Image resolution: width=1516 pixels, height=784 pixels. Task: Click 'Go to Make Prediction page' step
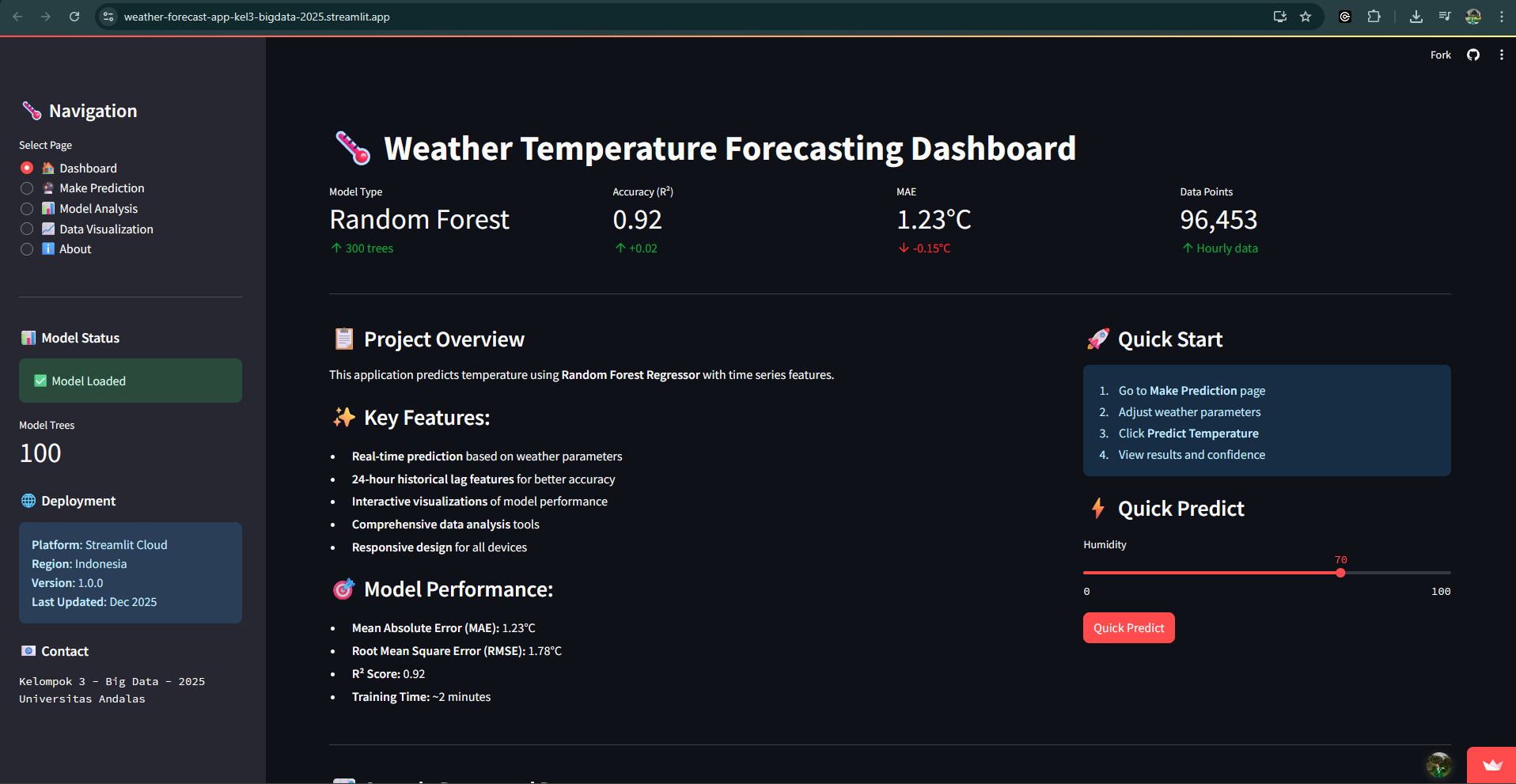[1192, 391]
